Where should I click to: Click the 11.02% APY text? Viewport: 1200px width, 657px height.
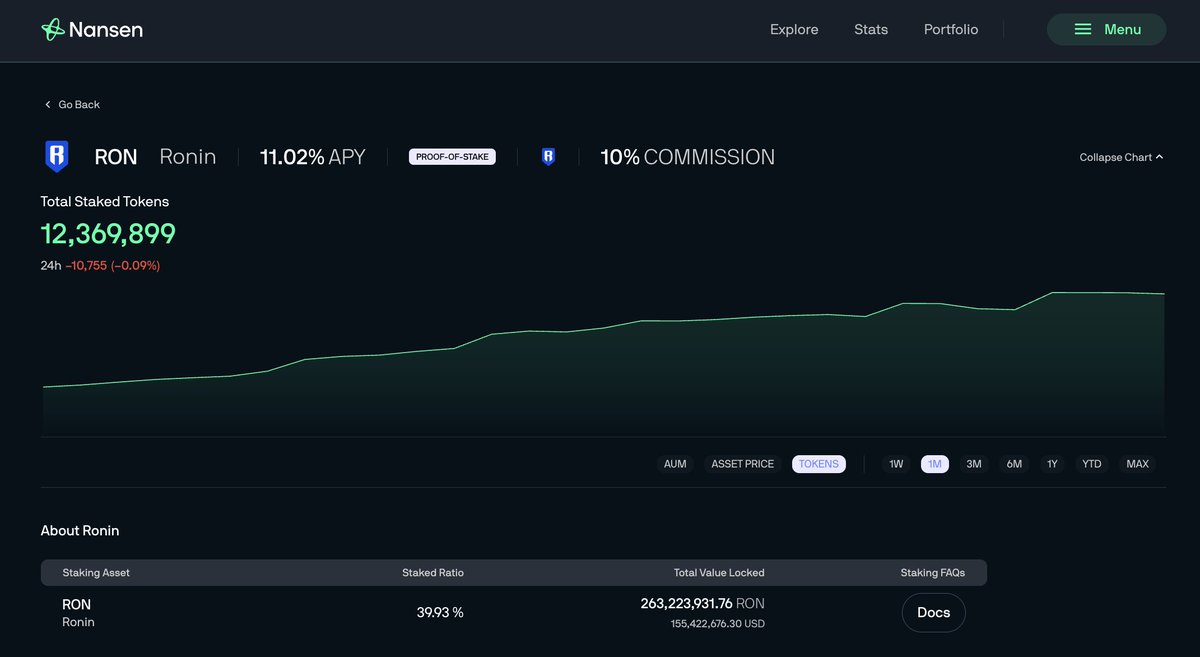coord(313,157)
